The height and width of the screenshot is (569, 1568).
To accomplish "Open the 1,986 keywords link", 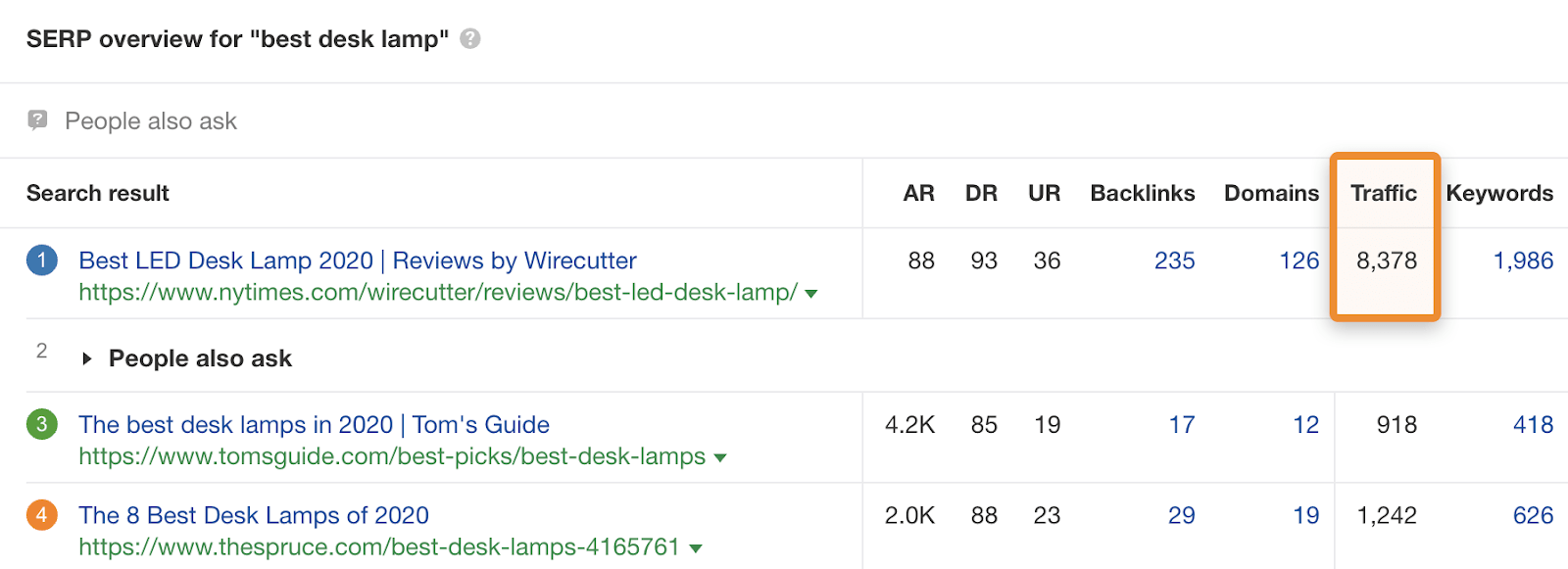I will point(1523,261).
